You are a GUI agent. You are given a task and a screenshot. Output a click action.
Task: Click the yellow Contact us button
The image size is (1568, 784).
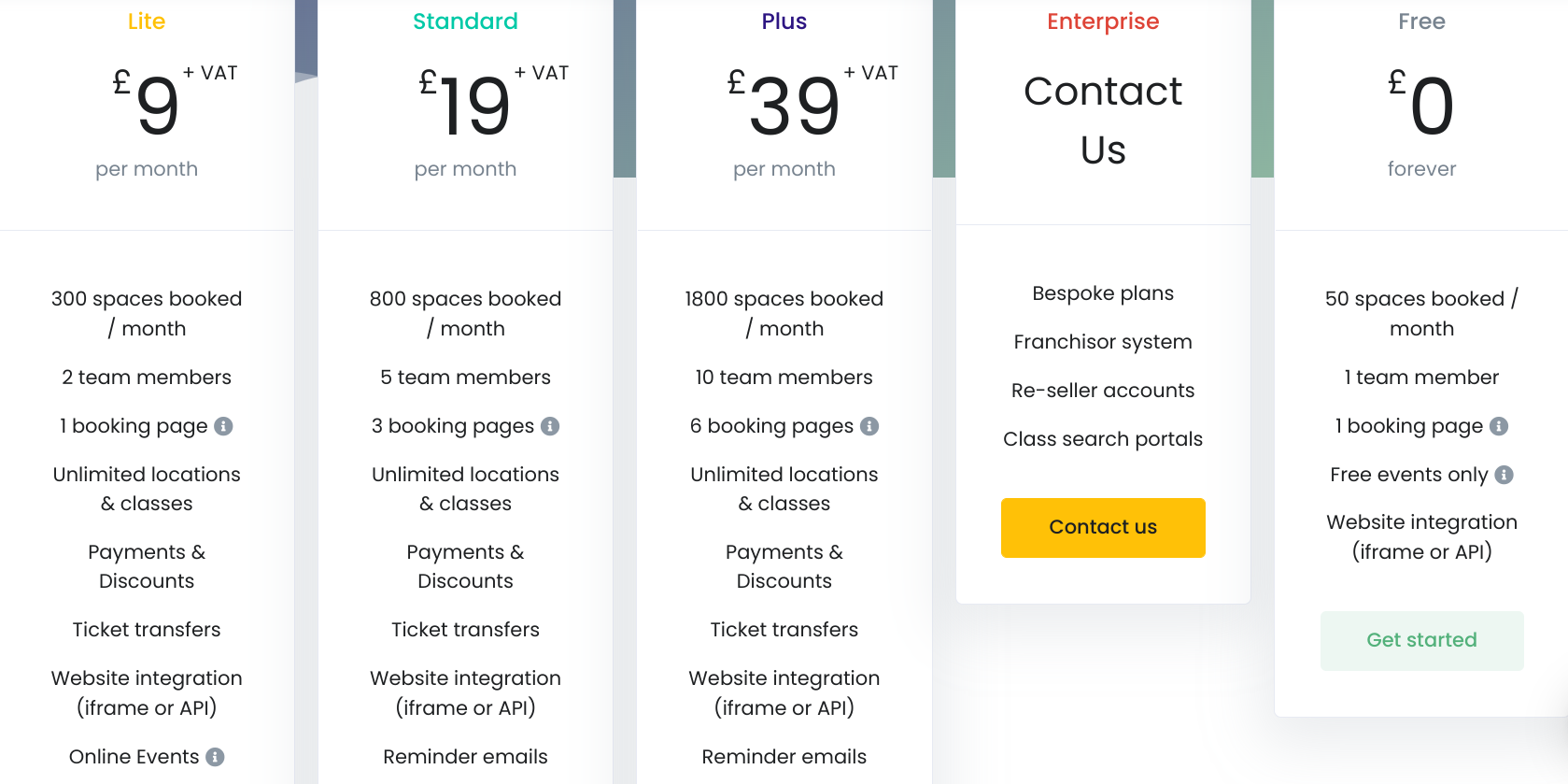(1103, 528)
